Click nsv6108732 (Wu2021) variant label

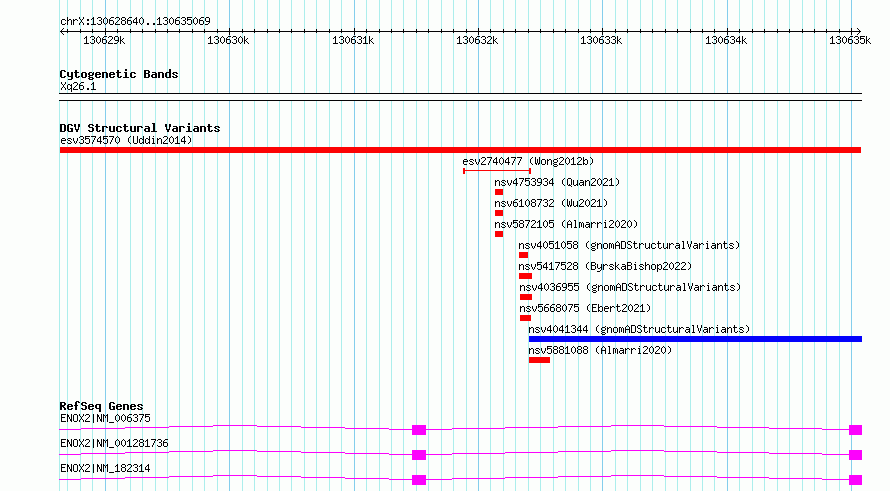coord(551,203)
